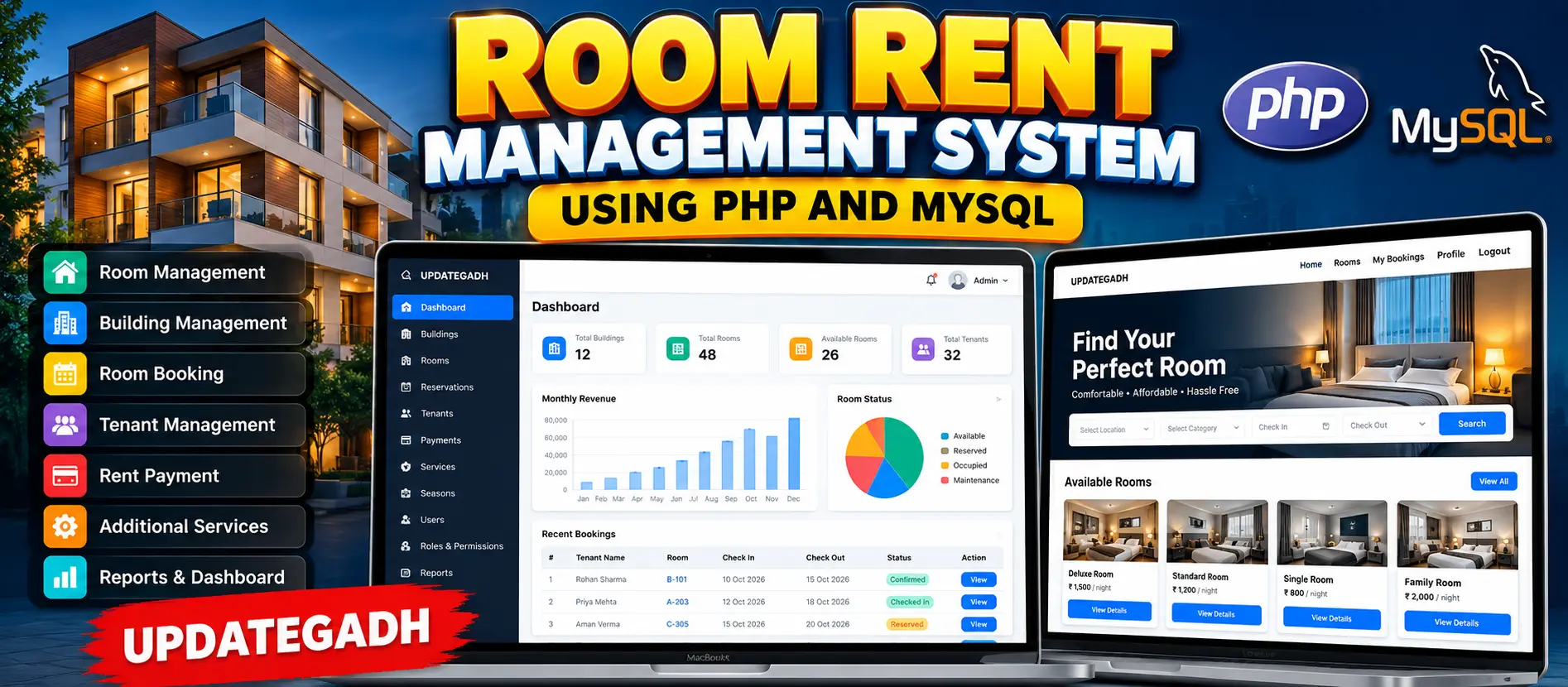Click the Tenants sidebar icon
Viewport: 1568px width, 687px height.
tap(406, 414)
